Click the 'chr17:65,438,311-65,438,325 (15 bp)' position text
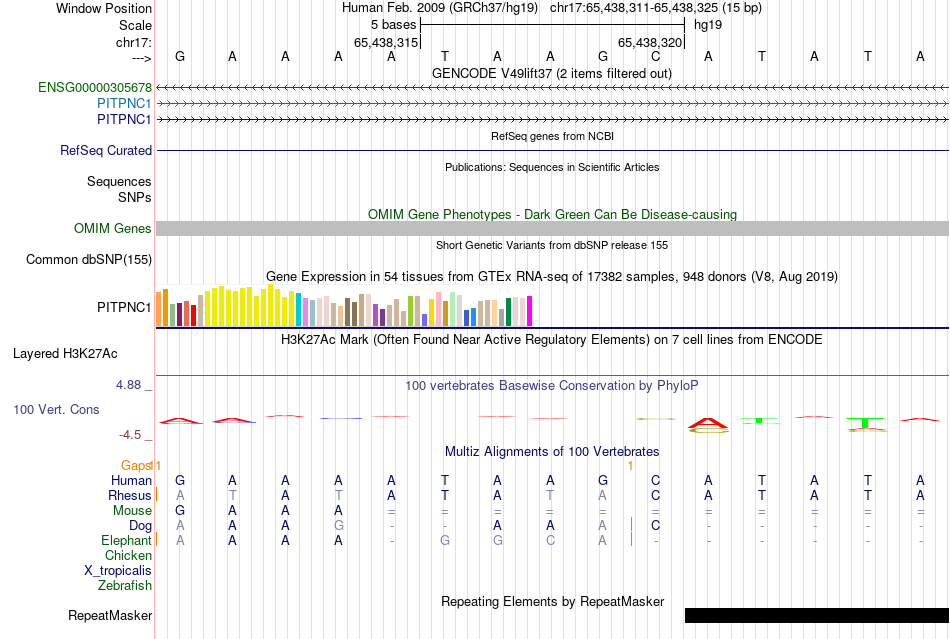The width and height of the screenshot is (950, 639). [656, 8]
